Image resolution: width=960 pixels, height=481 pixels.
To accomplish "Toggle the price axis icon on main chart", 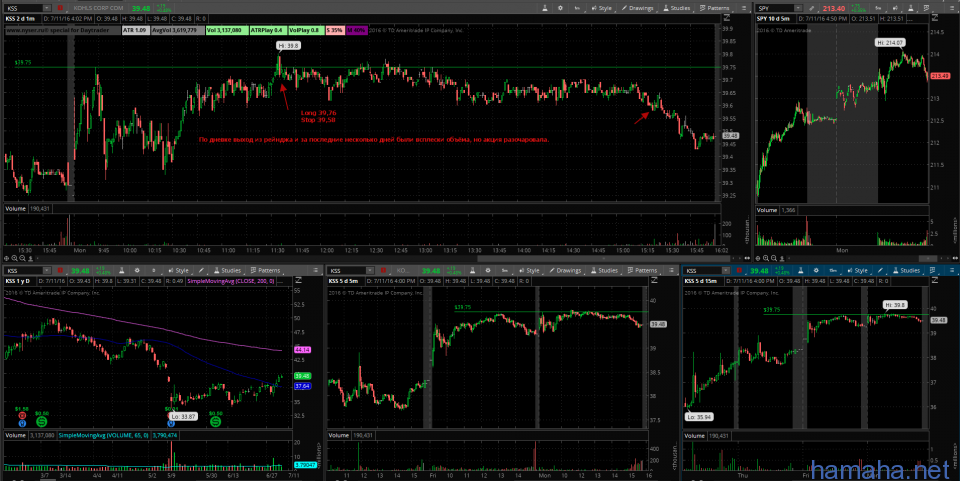I will [x=727, y=18].
